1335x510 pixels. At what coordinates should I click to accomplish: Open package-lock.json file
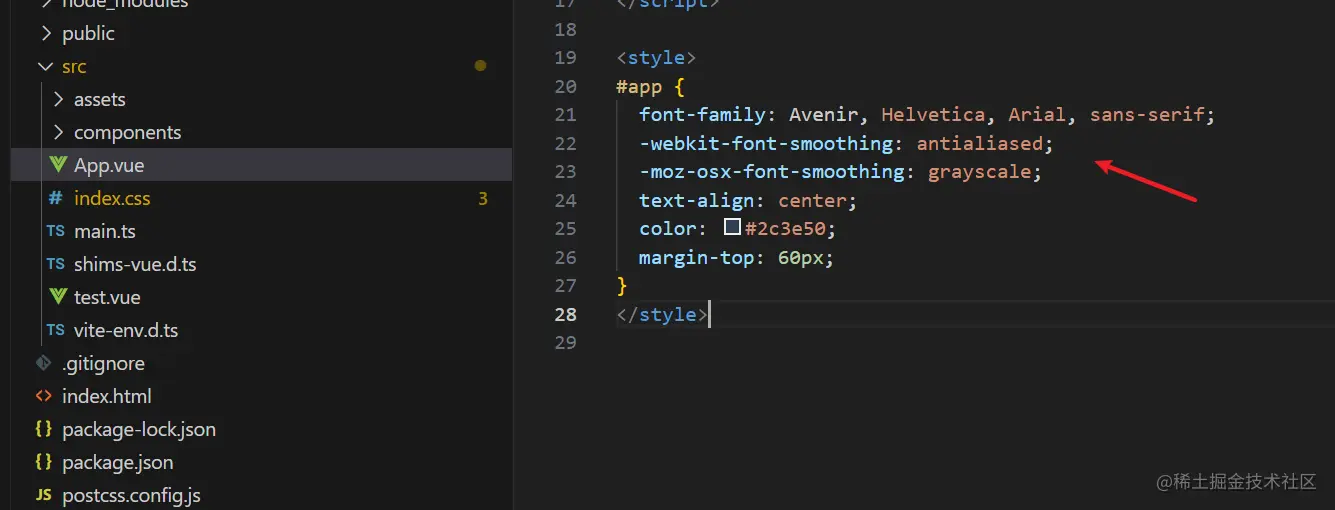pos(139,429)
